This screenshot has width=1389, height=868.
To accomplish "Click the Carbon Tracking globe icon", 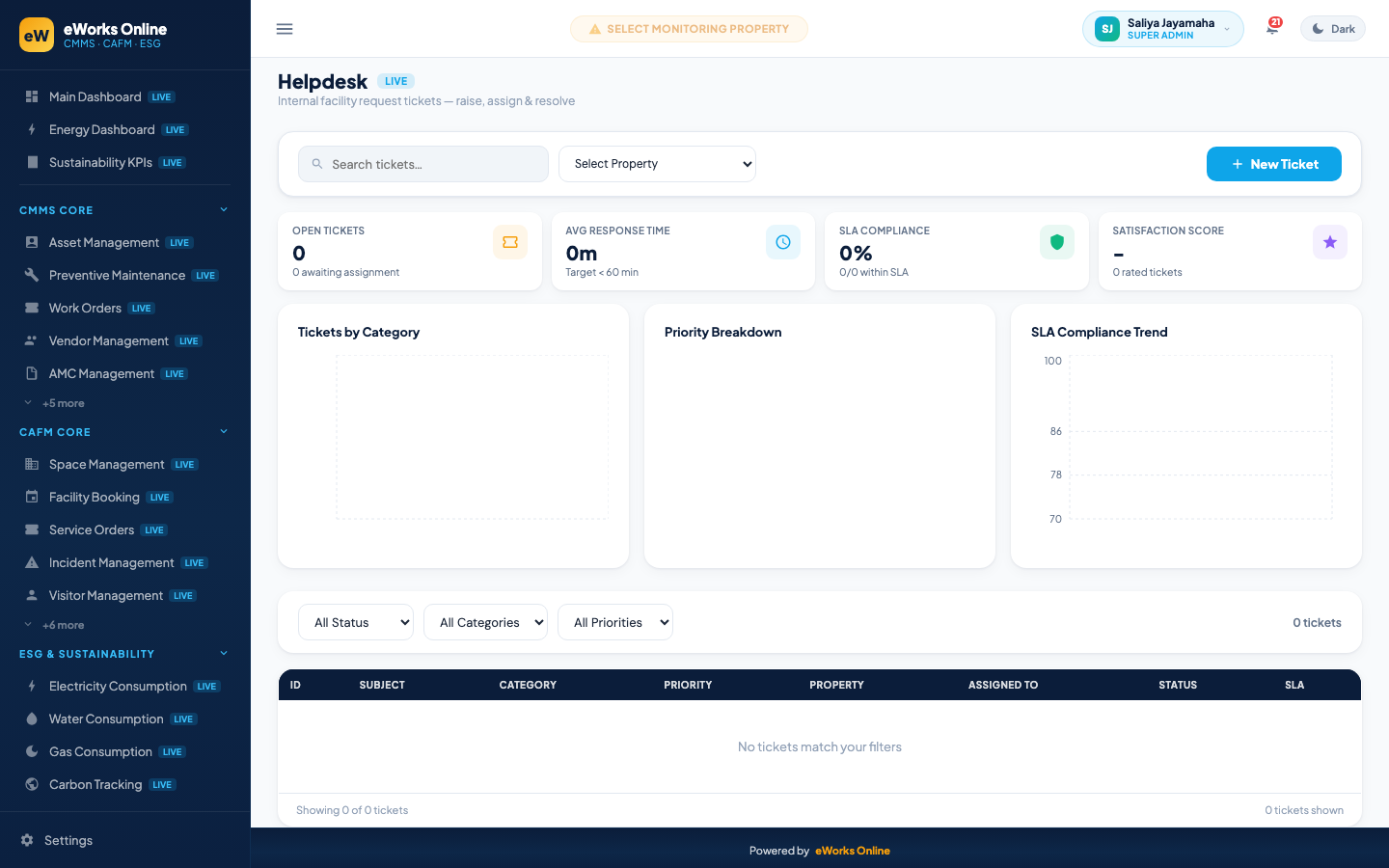I will (x=32, y=784).
